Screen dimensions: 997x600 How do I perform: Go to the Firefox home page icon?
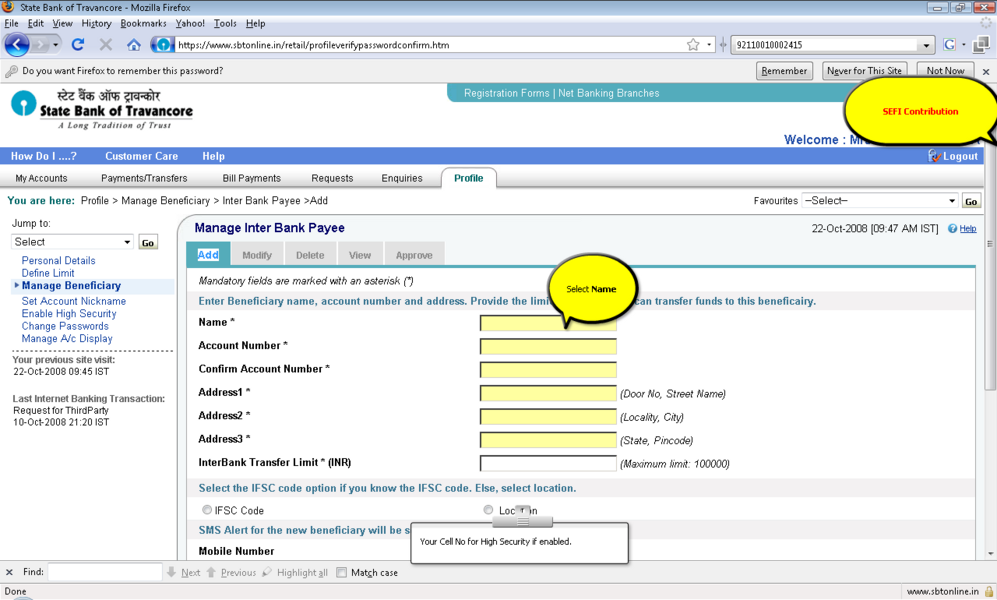click(134, 45)
